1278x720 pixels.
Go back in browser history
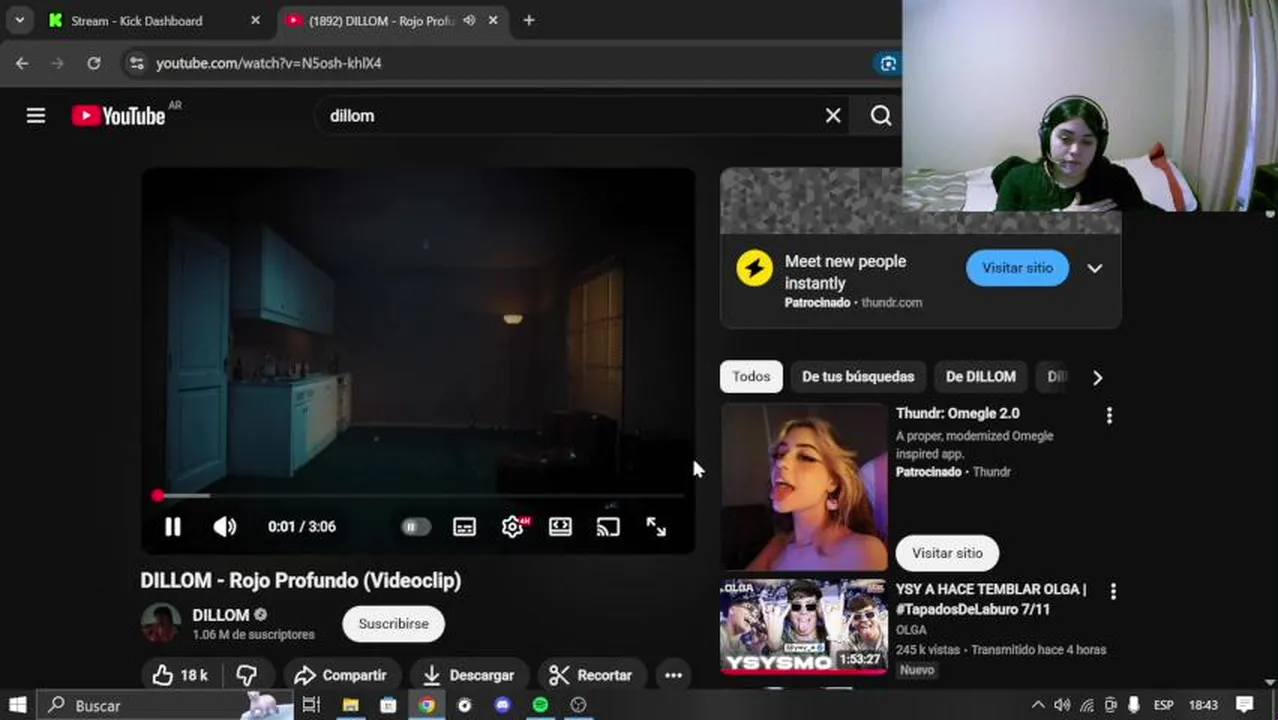coord(22,63)
